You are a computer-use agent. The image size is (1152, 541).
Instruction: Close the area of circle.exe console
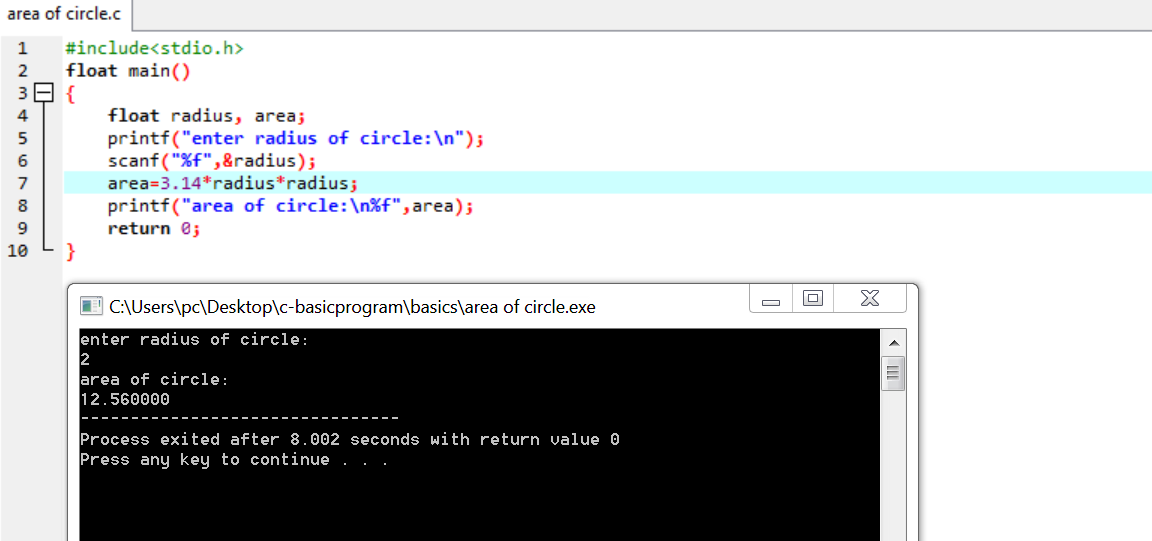(x=869, y=298)
